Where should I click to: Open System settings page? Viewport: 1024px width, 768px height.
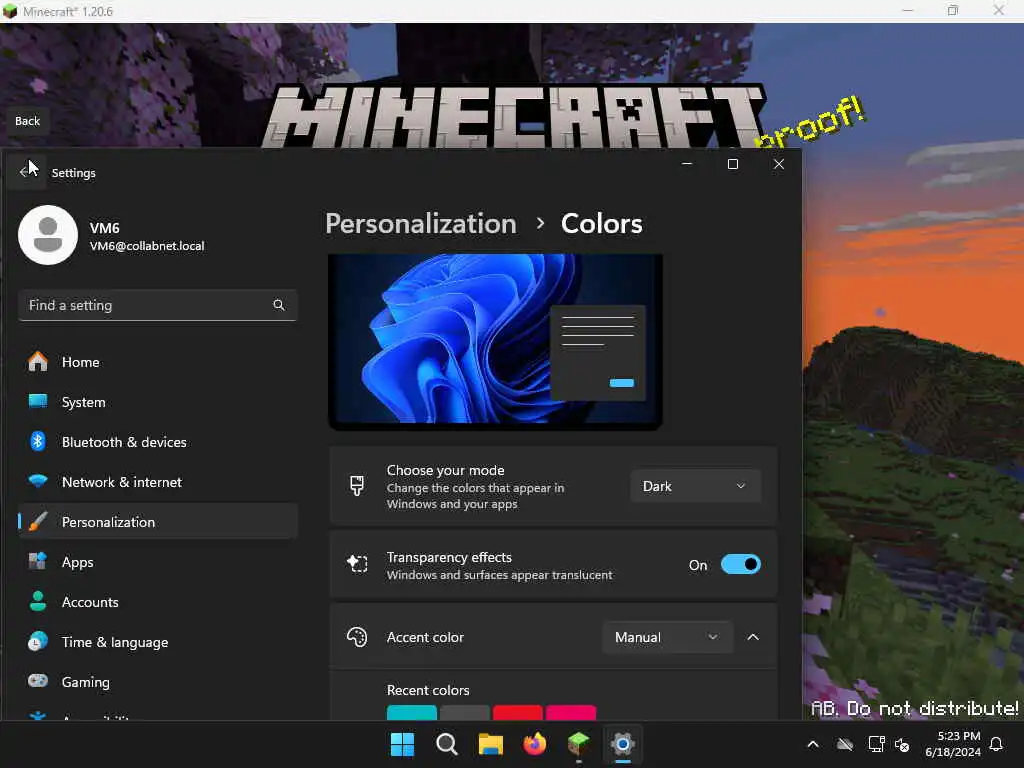point(157,402)
